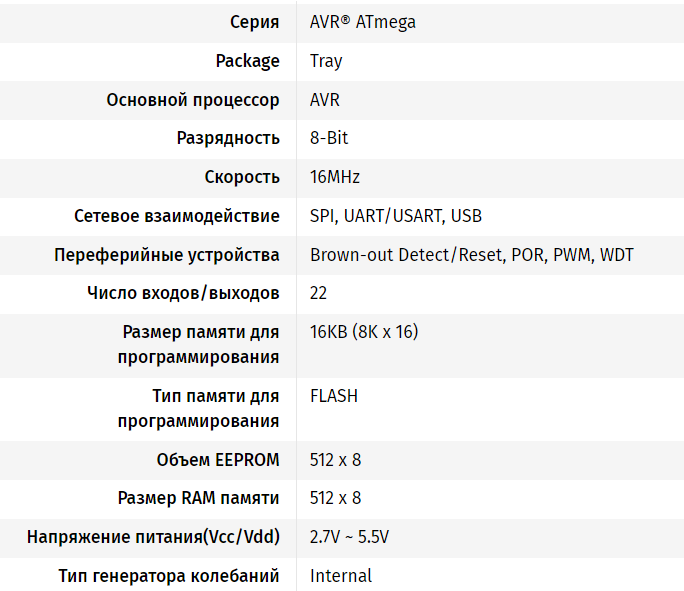Click the "Число входов/выходов" label
684x591 pixels.
183,293
